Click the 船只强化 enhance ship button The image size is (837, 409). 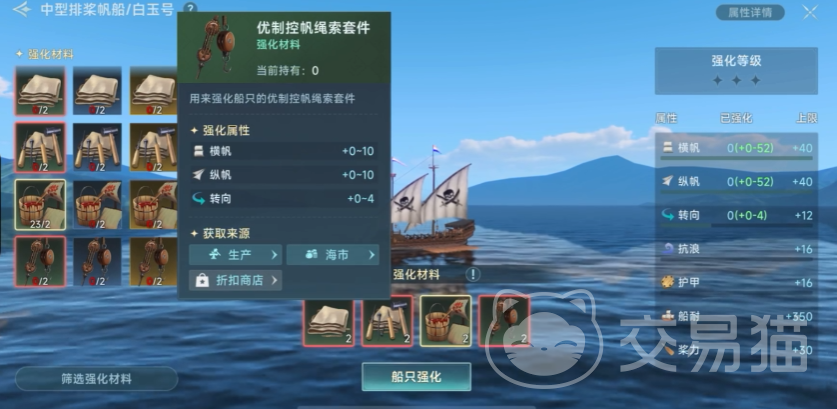click(416, 377)
